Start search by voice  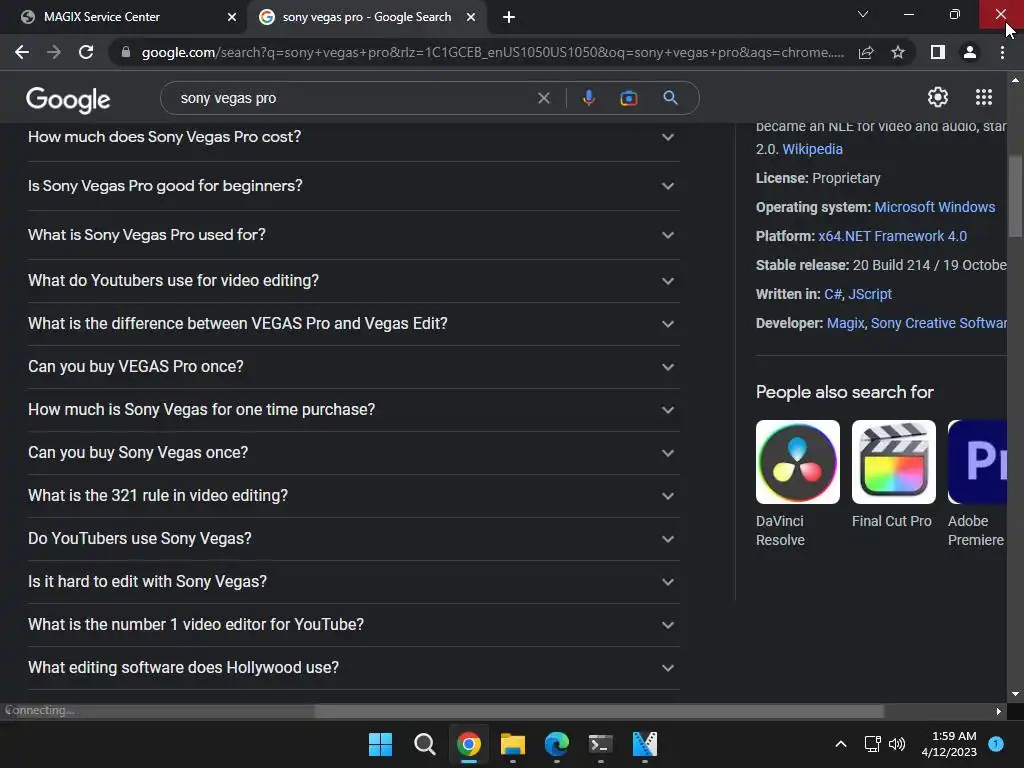(x=588, y=98)
